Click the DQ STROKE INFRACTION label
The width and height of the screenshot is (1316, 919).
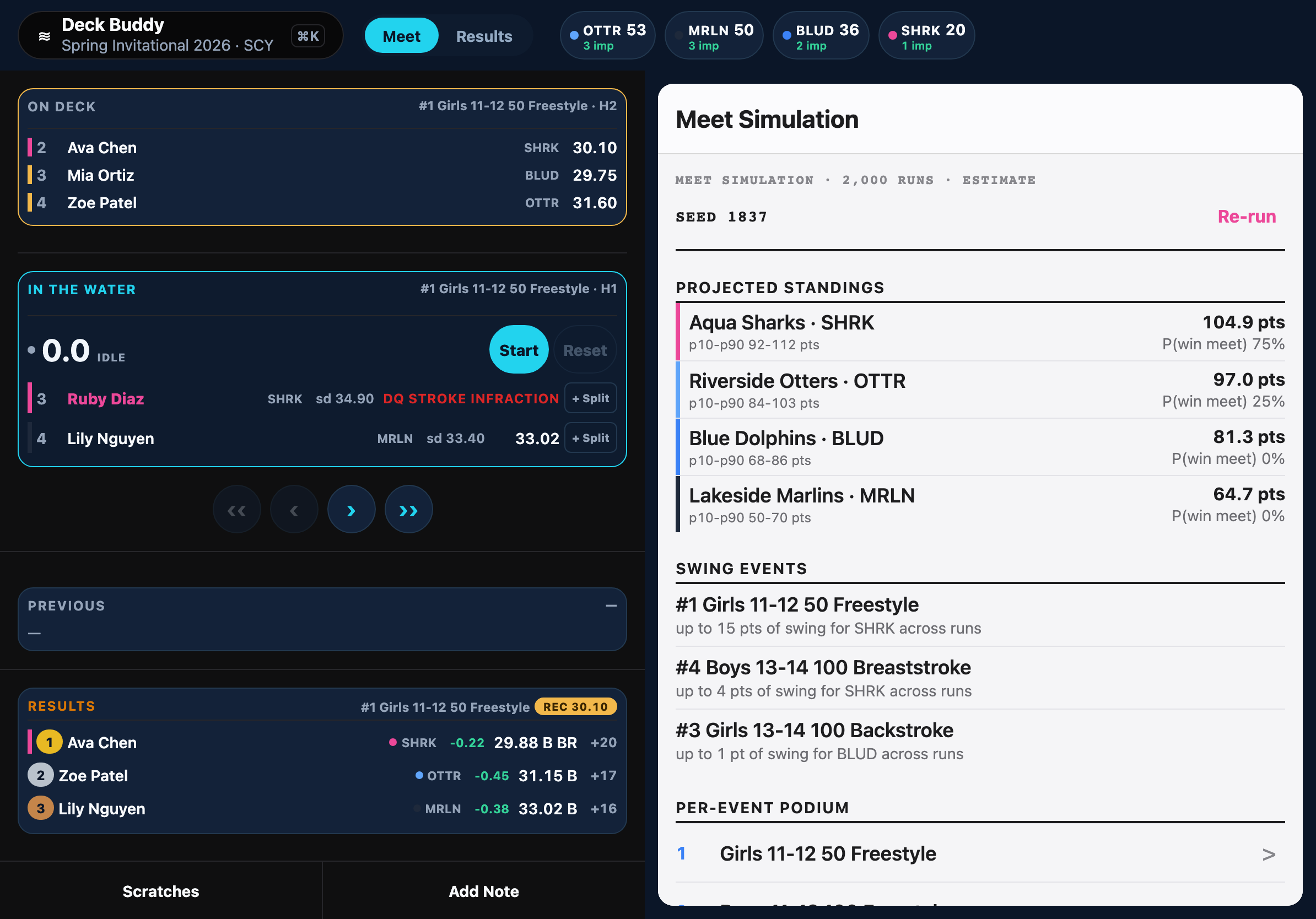(471, 399)
